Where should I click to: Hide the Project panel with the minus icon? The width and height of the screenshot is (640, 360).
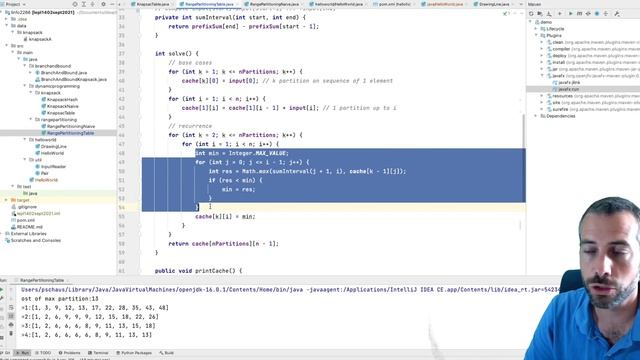pyautogui.click(x=112, y=4)
